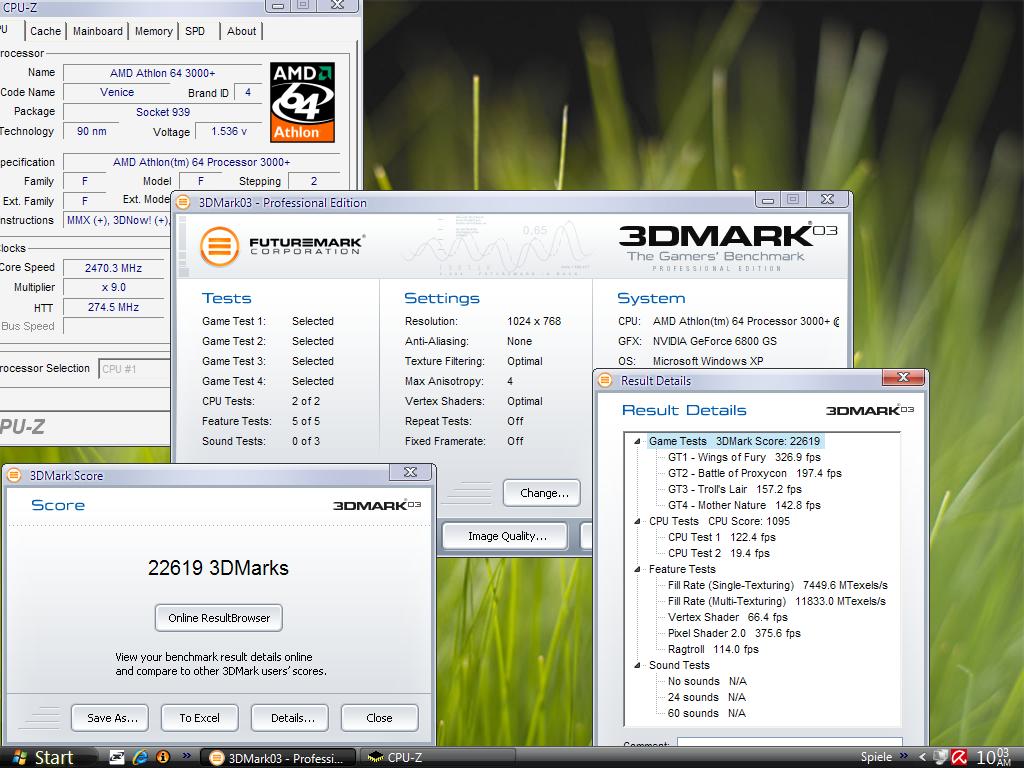Select GT4 - Mother Nature row

point(744,505)
